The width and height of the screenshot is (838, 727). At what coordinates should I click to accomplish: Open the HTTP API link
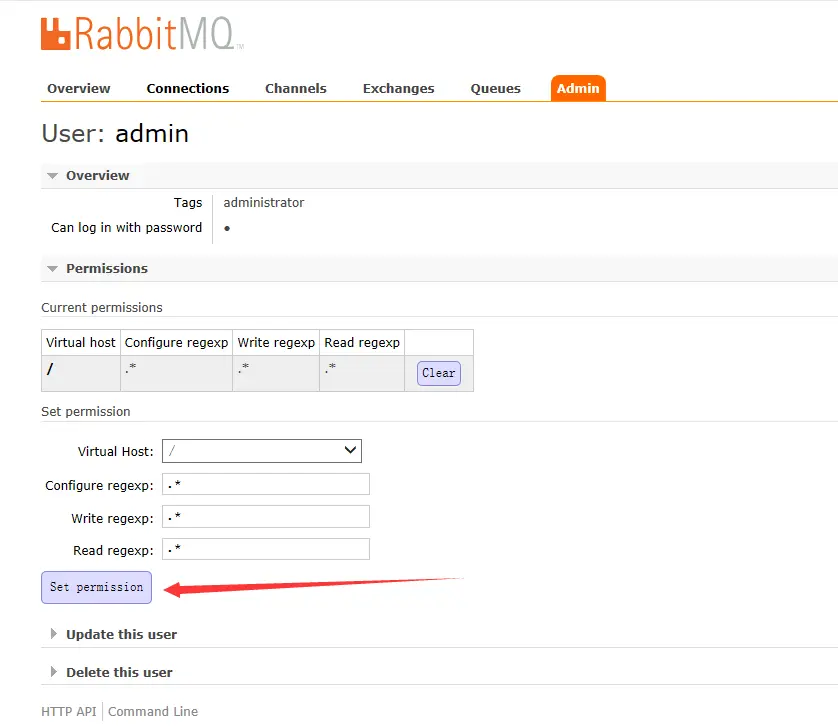[68, 711]
